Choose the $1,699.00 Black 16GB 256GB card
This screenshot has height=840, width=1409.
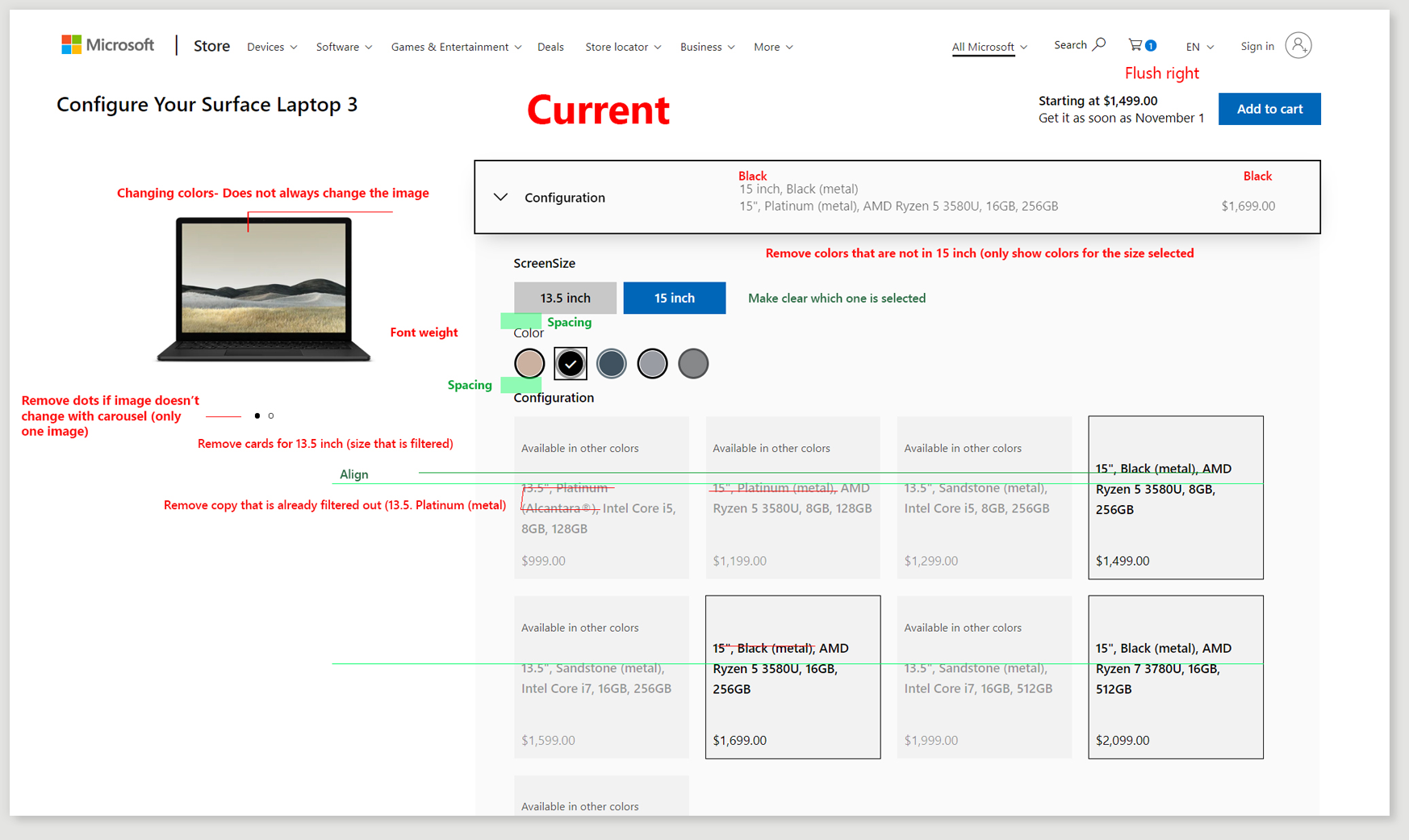[792, 677]
